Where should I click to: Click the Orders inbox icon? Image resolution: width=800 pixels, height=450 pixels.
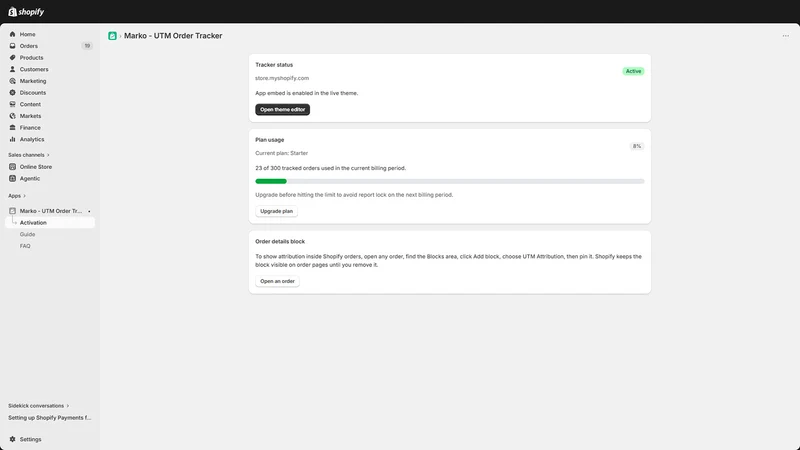pos(12,46)
